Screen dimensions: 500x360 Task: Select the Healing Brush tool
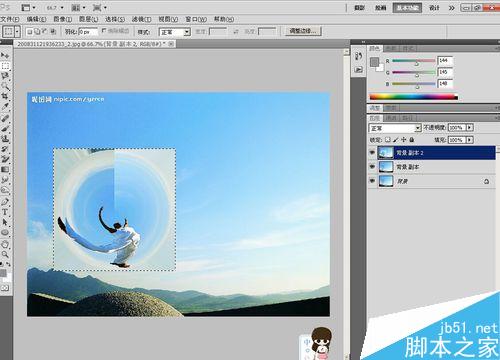5,118
